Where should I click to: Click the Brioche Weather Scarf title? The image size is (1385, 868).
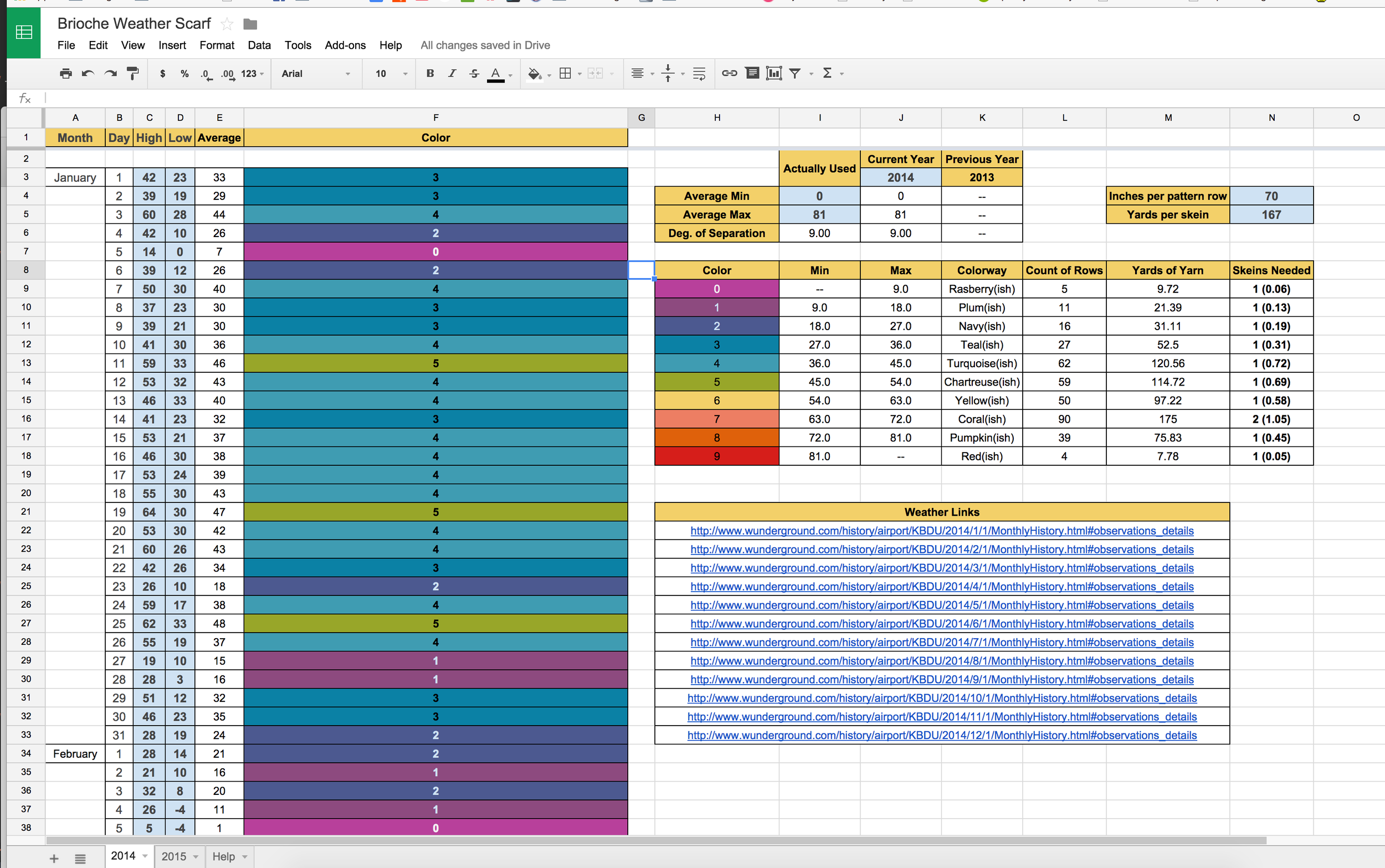pyautogui.click(x=134, y=23)
